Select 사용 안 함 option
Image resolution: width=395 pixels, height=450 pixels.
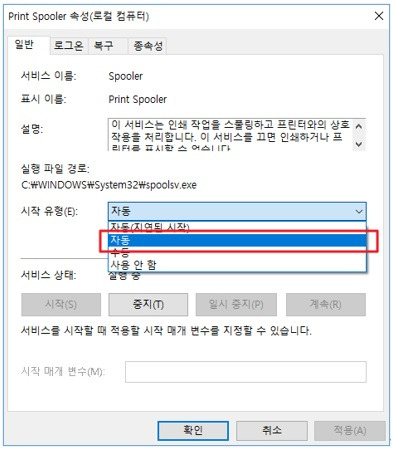(237, 265)
